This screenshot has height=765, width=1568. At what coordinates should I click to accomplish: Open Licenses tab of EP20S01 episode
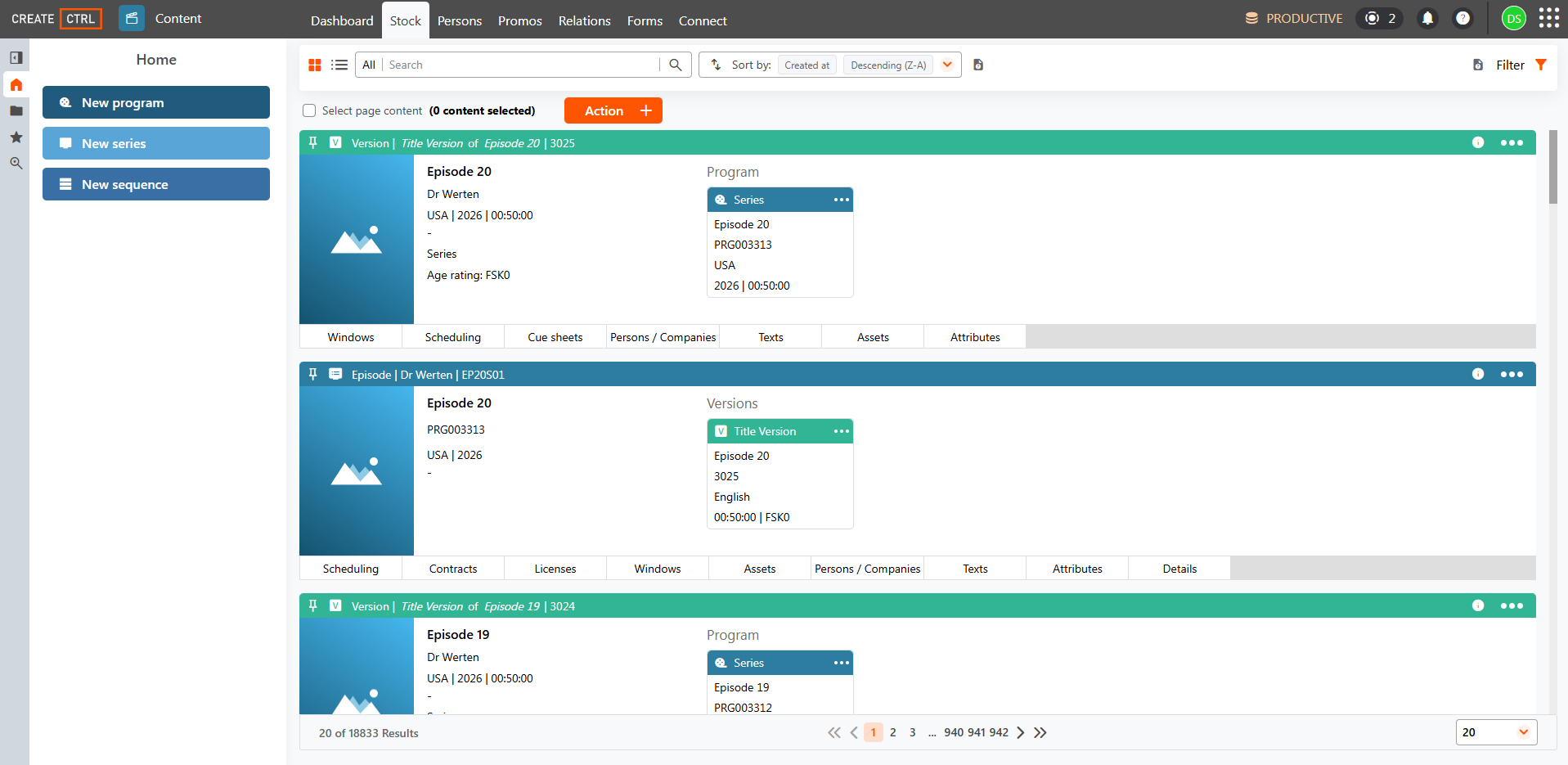(x=555, y=569)
